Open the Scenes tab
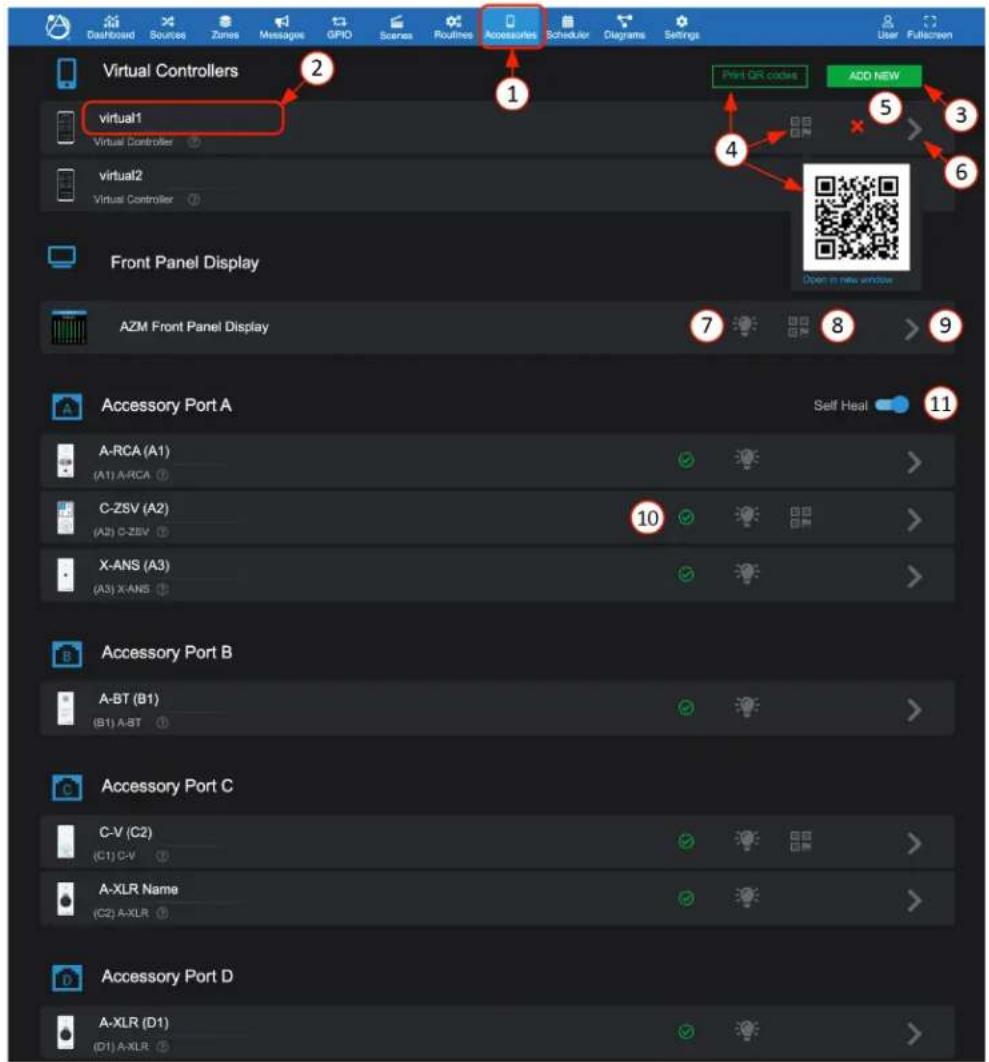989x1062 pixels. (396, 28)
